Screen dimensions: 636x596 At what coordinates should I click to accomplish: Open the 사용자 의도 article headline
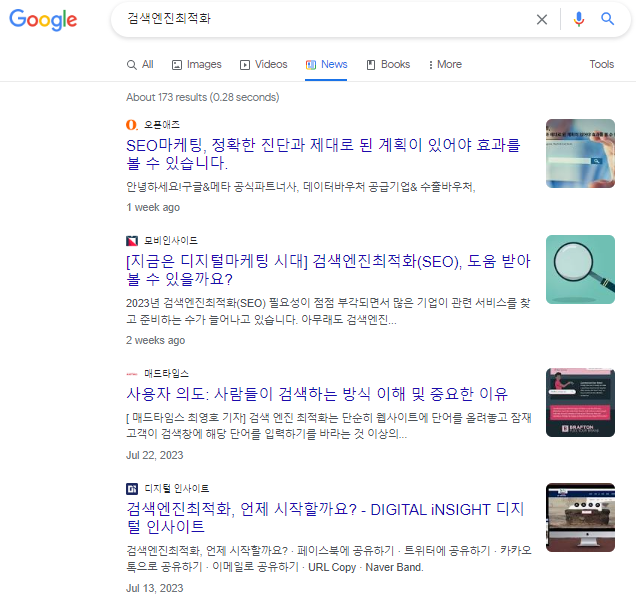pos(317,394)
